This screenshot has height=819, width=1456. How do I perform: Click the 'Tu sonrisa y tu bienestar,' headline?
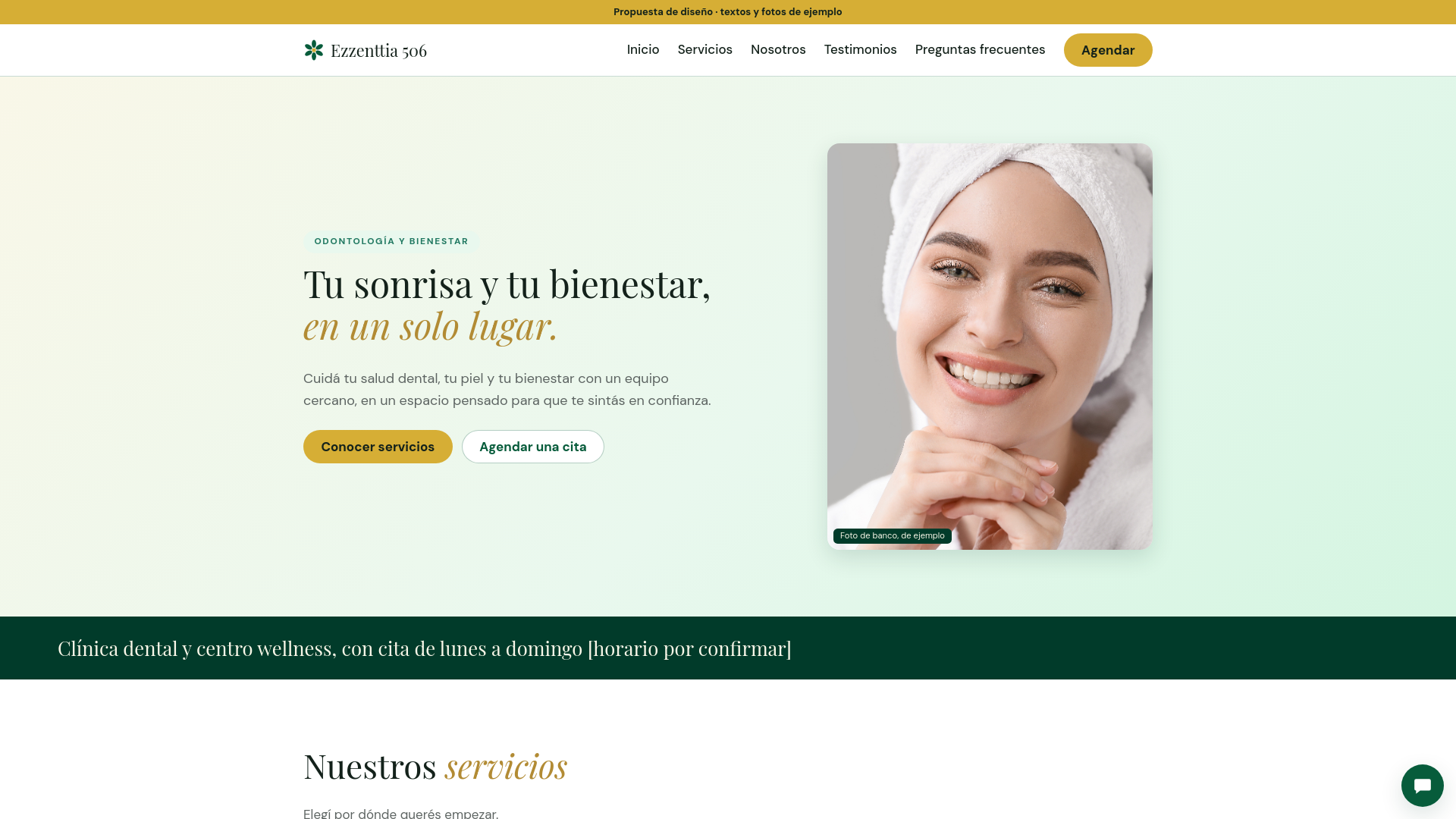[x=507, y=284]
